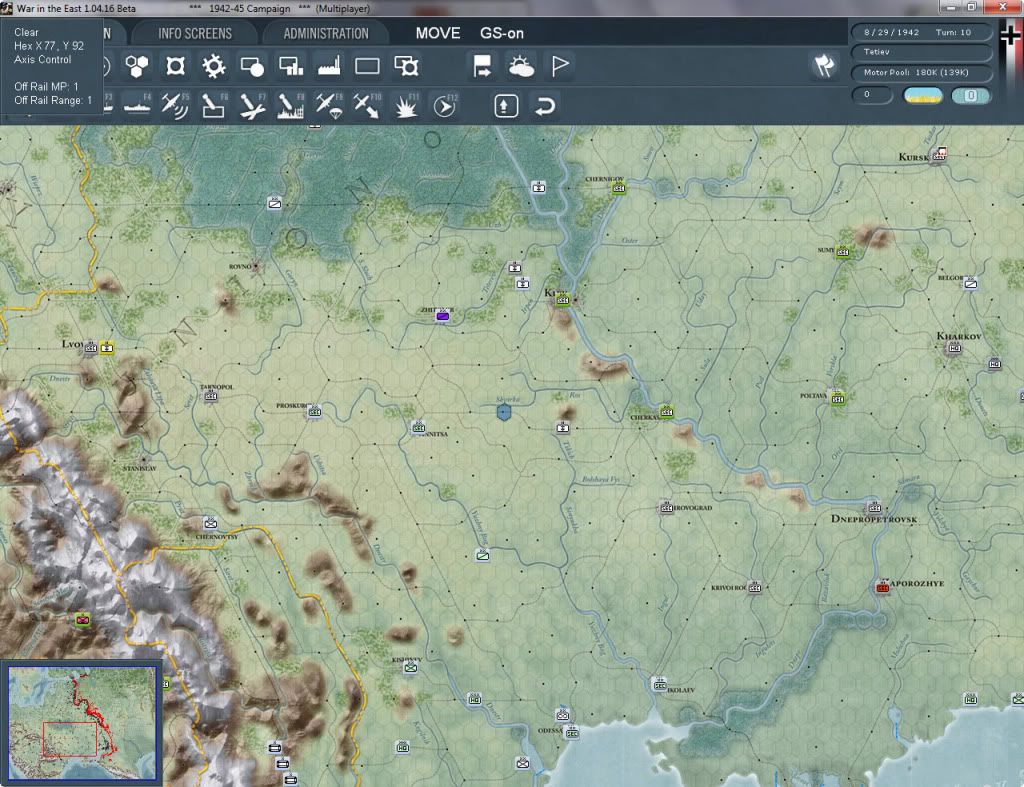Image resolution: width=1024 pixels, height=787 pixels.
Task: Select the unit counter at Vinnitsa
Action: click(x=419, y=427)
